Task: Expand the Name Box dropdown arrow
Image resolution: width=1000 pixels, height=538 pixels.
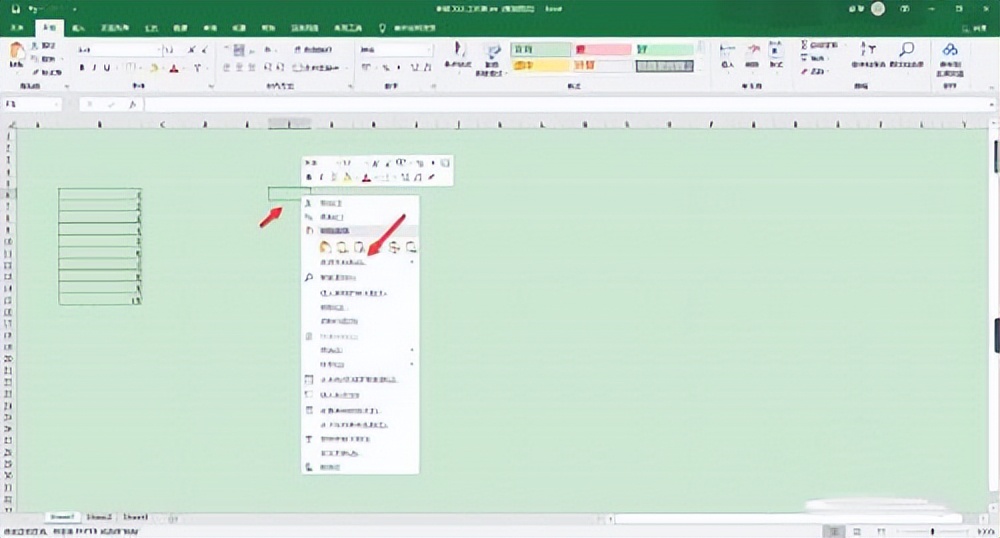Action: 57,105
